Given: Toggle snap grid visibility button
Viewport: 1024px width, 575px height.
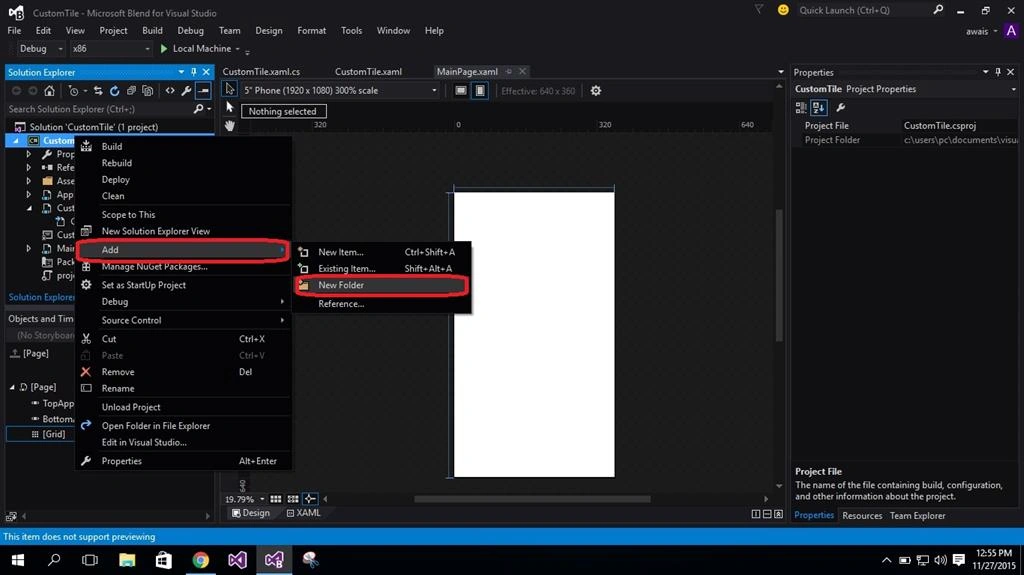Looking at the screenshot, I should tap(276, 499).
